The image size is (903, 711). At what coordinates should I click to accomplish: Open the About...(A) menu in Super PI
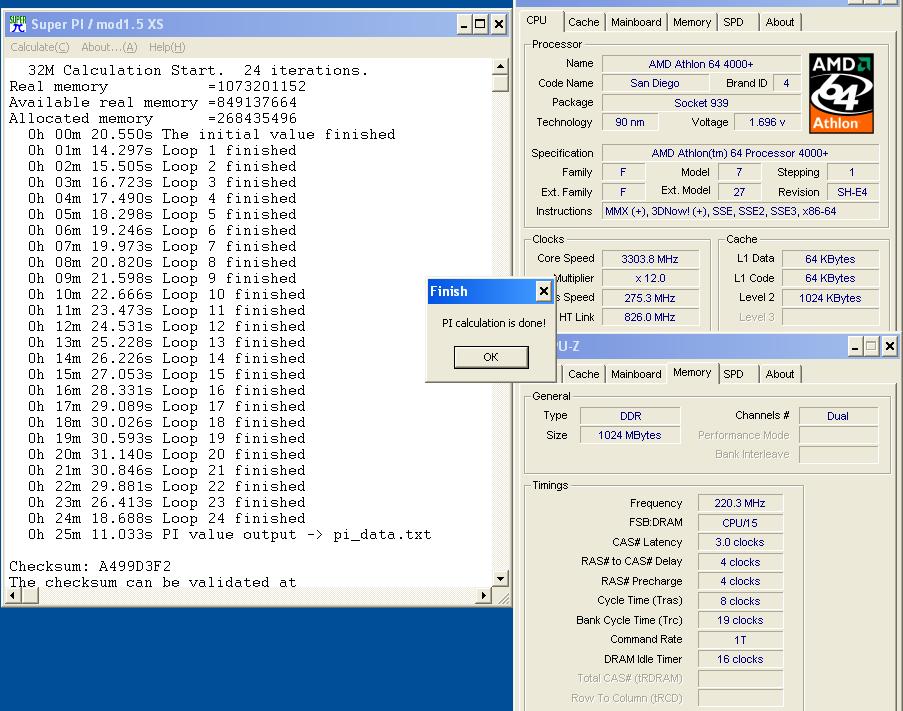coord(109,47)
